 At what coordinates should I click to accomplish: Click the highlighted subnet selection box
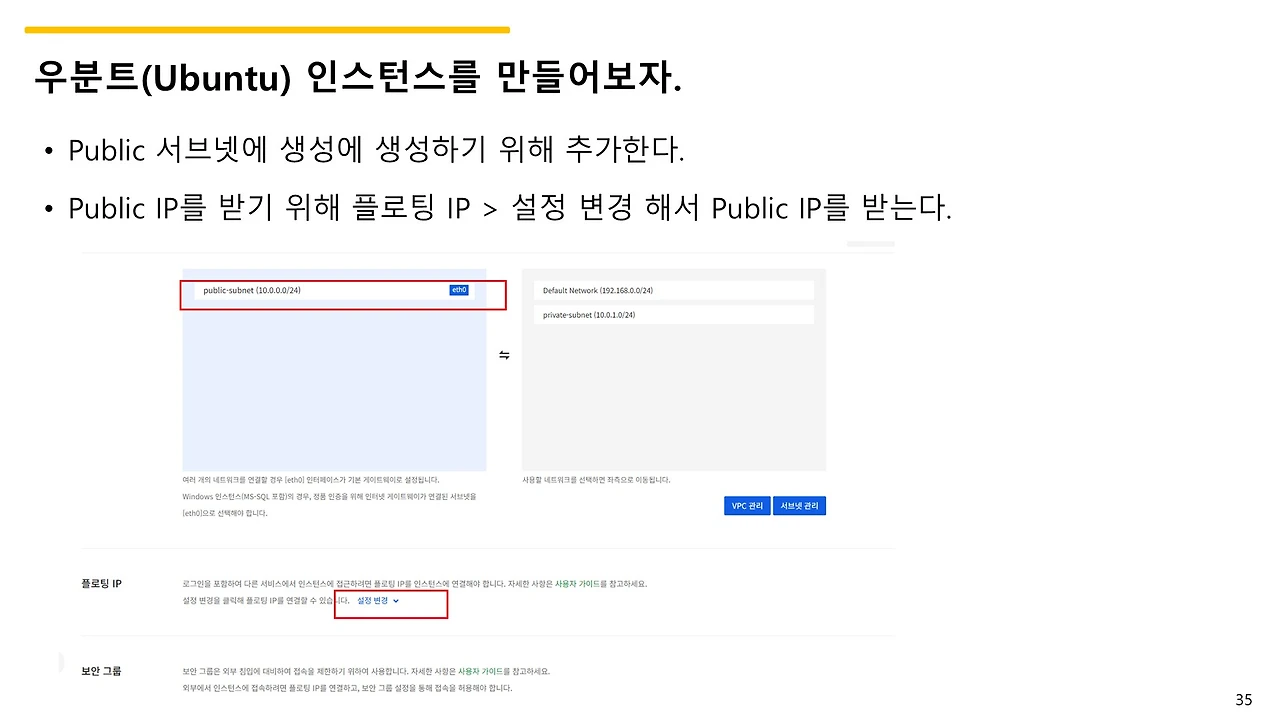(x=343, y=295)
